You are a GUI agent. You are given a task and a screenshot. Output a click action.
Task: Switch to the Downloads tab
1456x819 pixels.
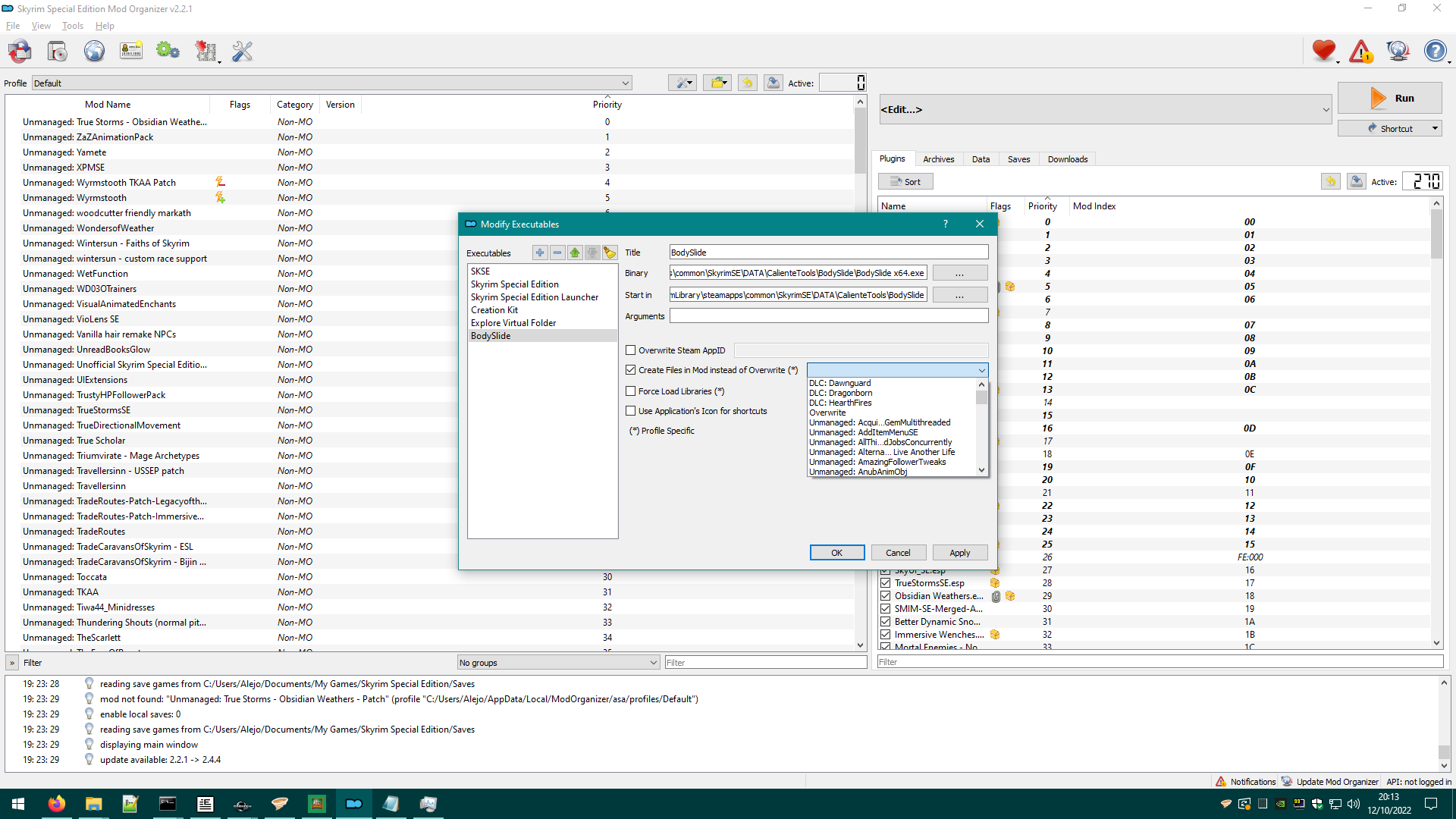1068,159
